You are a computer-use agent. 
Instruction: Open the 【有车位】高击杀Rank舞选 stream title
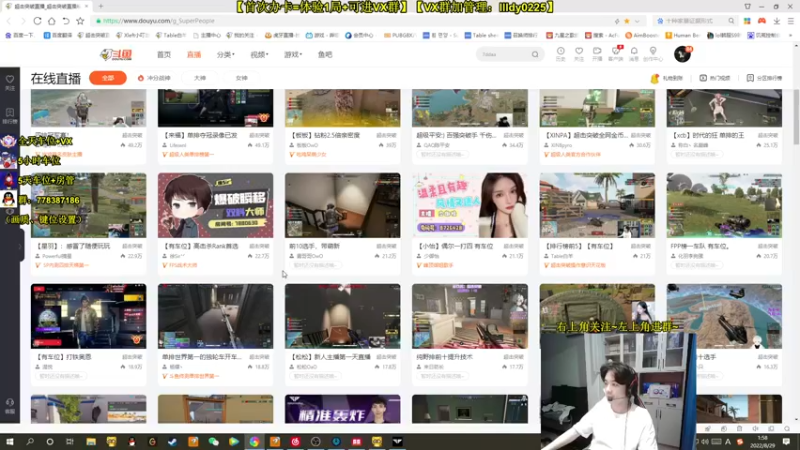pyautogui.click(x=201, y=246)
